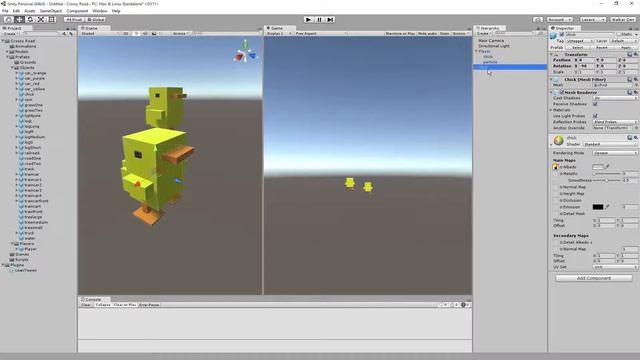Switch to the Console tab
640x360 pixels.
(93, 299)
